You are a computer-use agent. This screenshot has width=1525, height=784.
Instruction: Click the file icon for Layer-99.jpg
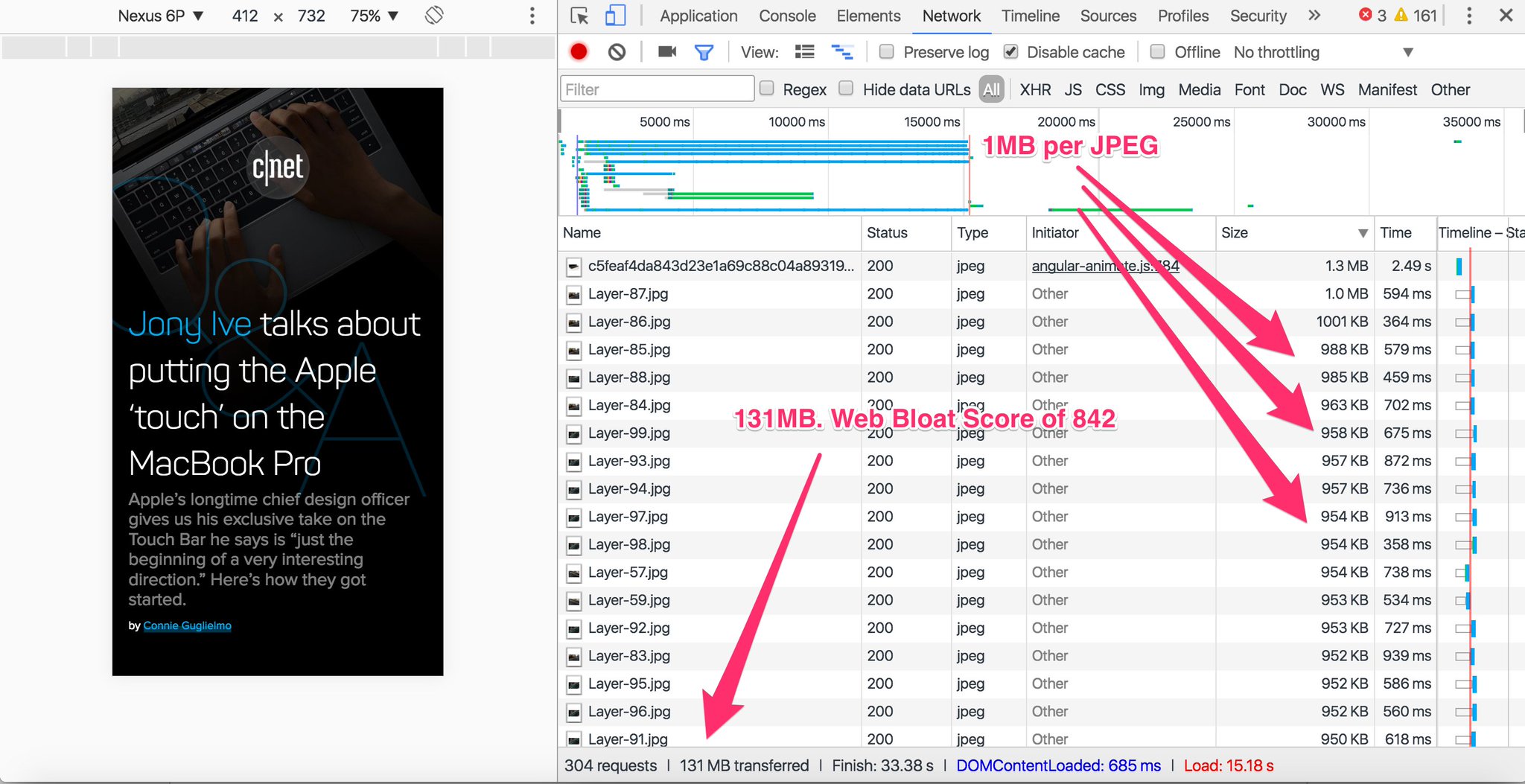573,434
